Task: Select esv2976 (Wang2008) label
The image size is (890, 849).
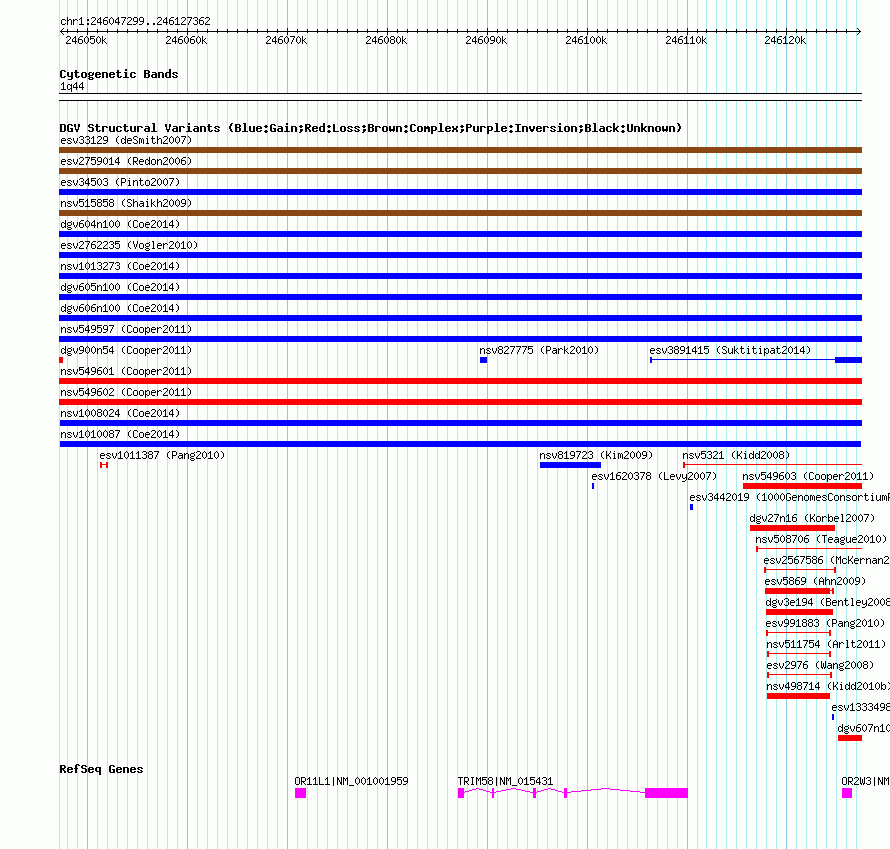Action: point(820,665)
